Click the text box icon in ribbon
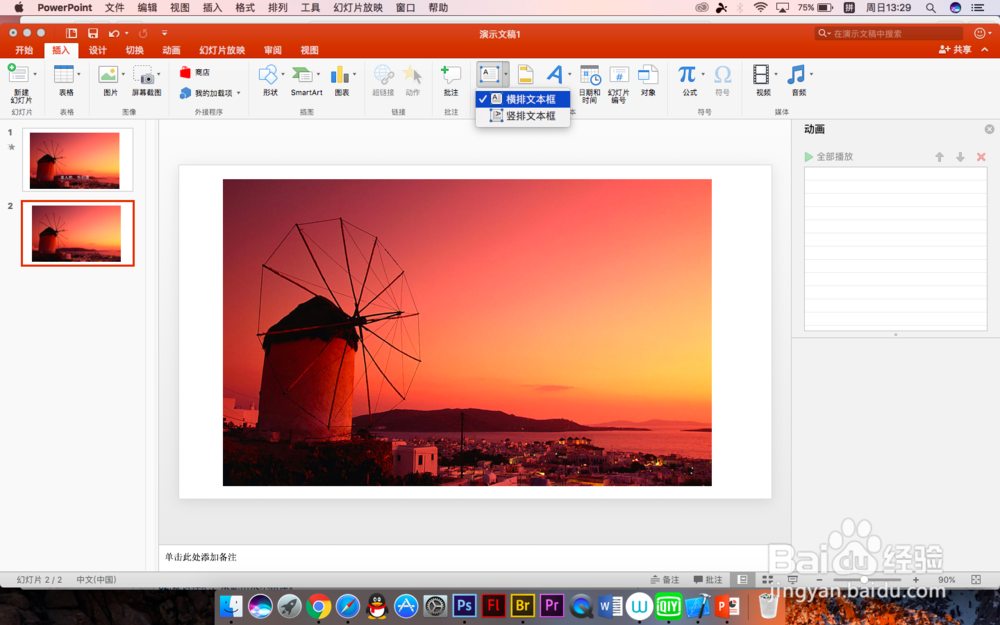 click(489, 75)
